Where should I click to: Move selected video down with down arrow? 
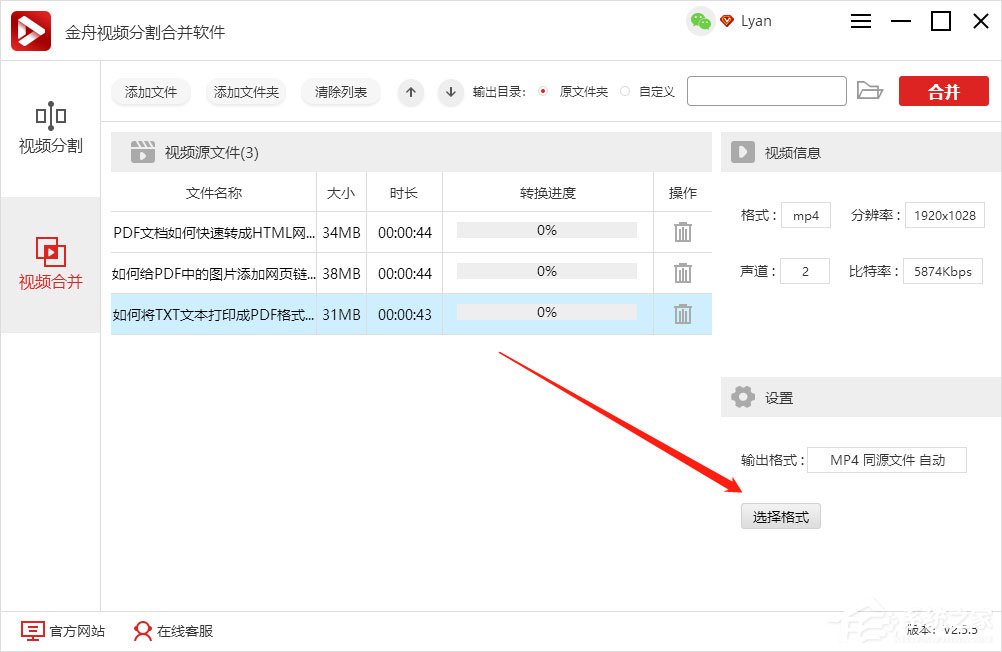(449, 92)
